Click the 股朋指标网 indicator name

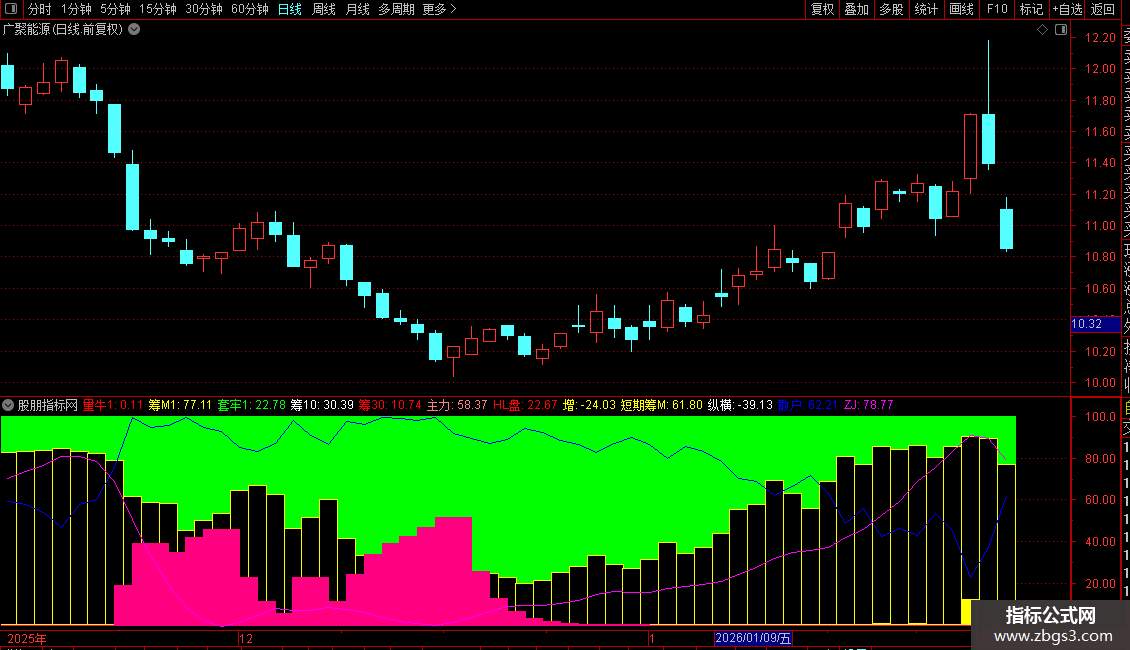pos(48,405)
